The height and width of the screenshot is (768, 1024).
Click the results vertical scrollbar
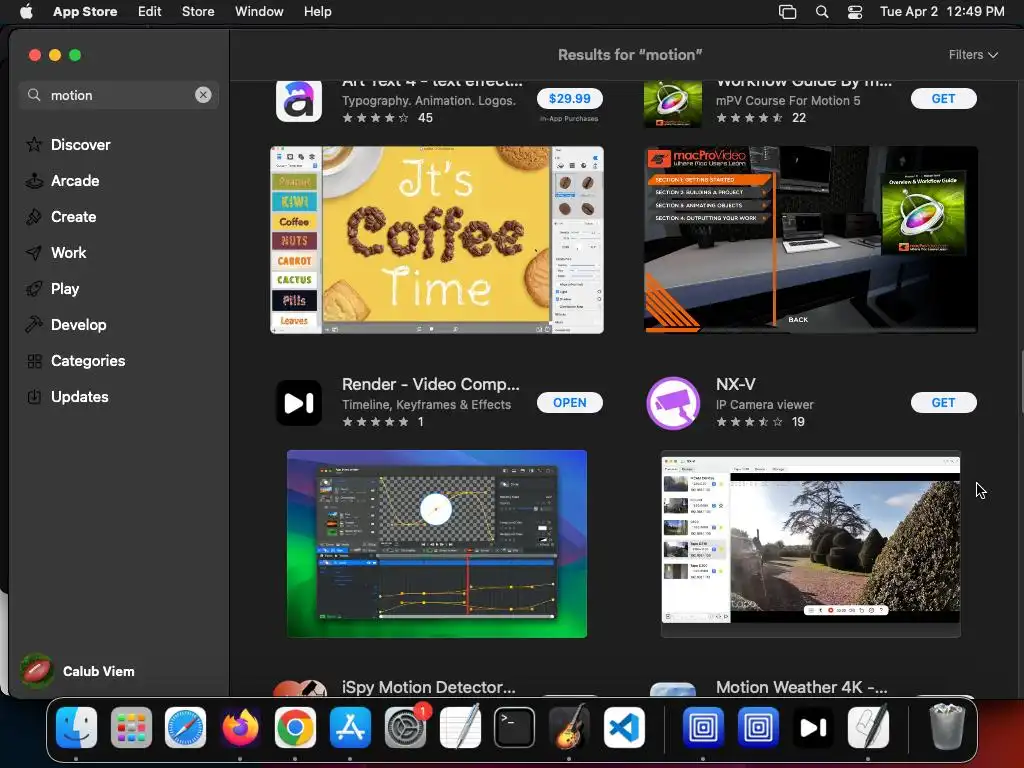click(1020, 382)
